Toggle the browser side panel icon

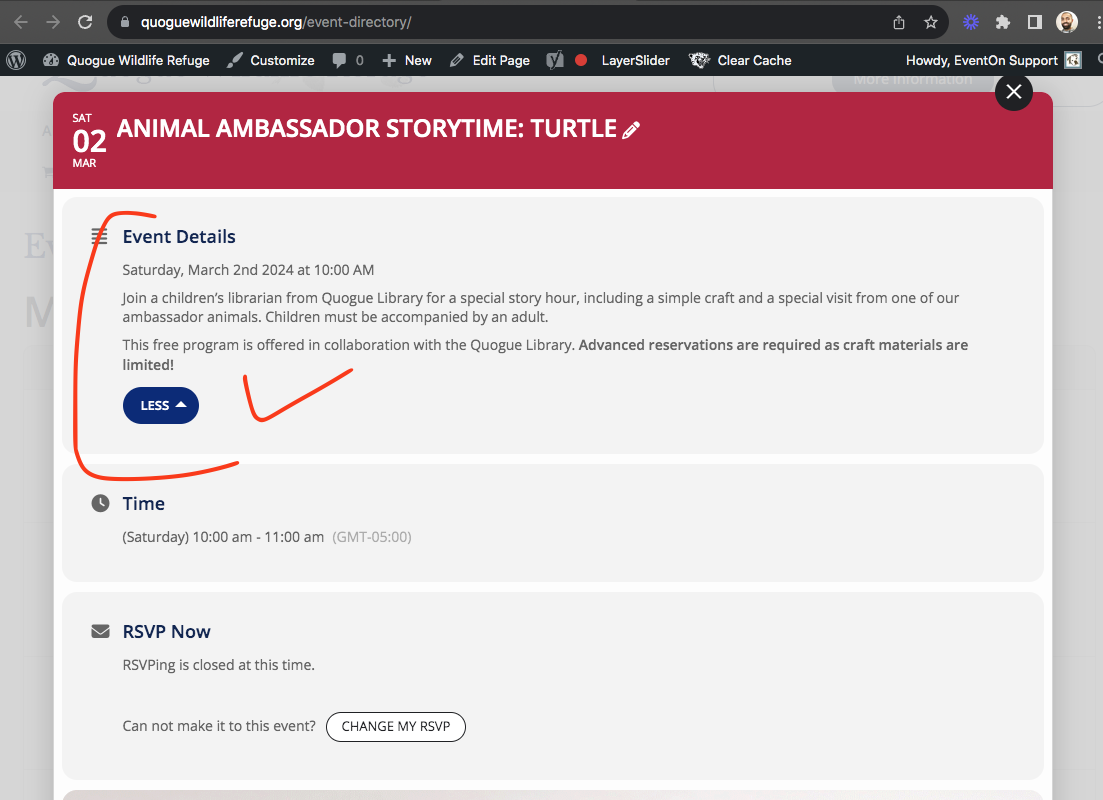(x=1034, y=23)
